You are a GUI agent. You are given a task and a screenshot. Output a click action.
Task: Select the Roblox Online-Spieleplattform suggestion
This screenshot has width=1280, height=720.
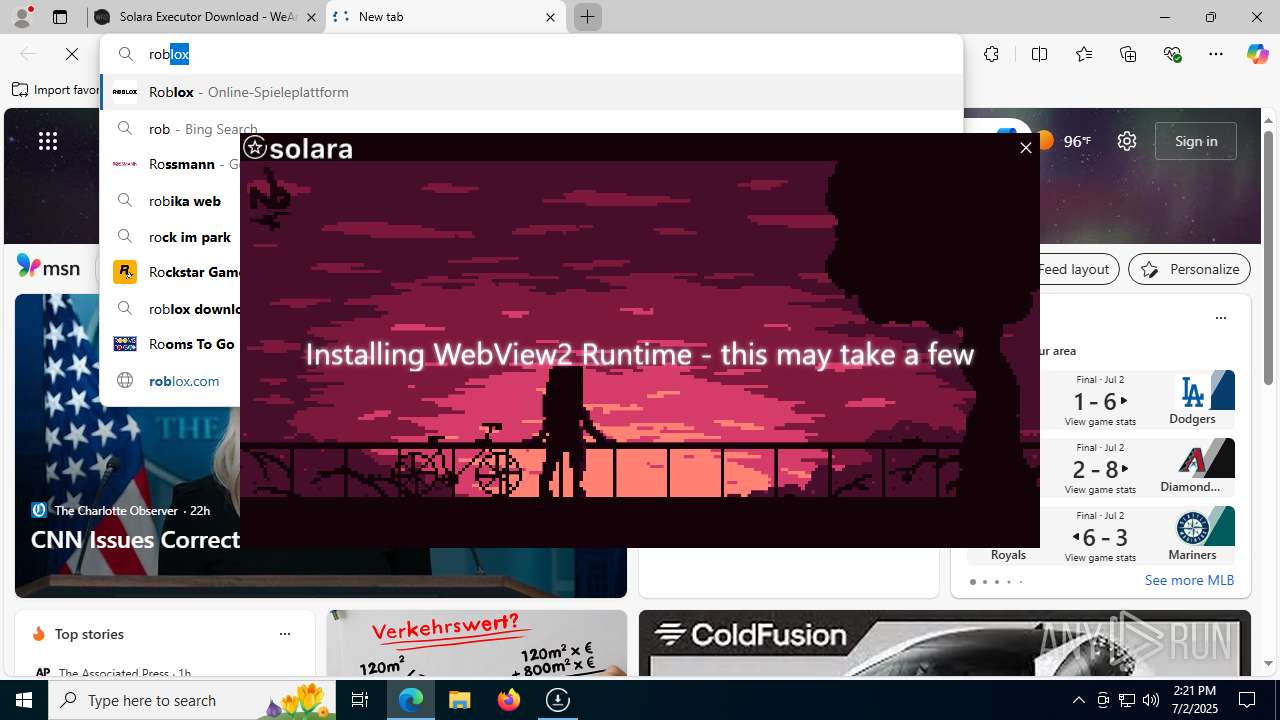tap(531, 92)
